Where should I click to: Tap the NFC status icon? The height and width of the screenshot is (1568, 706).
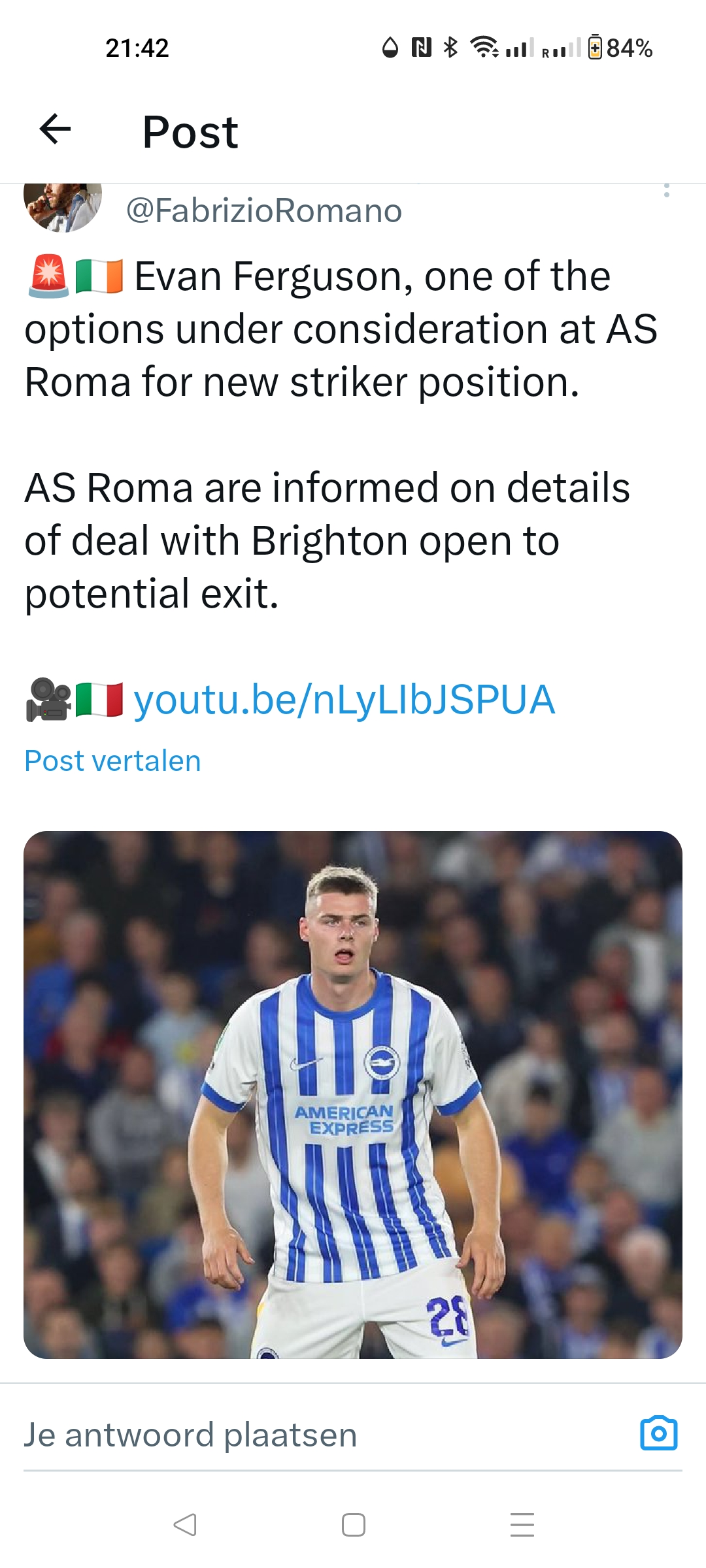point(421,47)
